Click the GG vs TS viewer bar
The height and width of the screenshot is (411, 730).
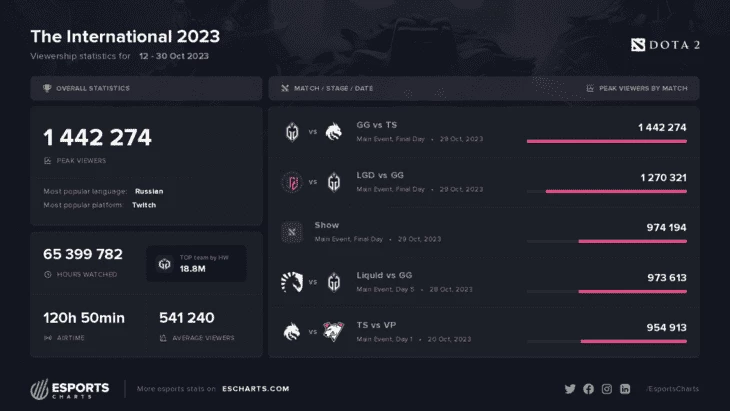[x=607, y=141]
